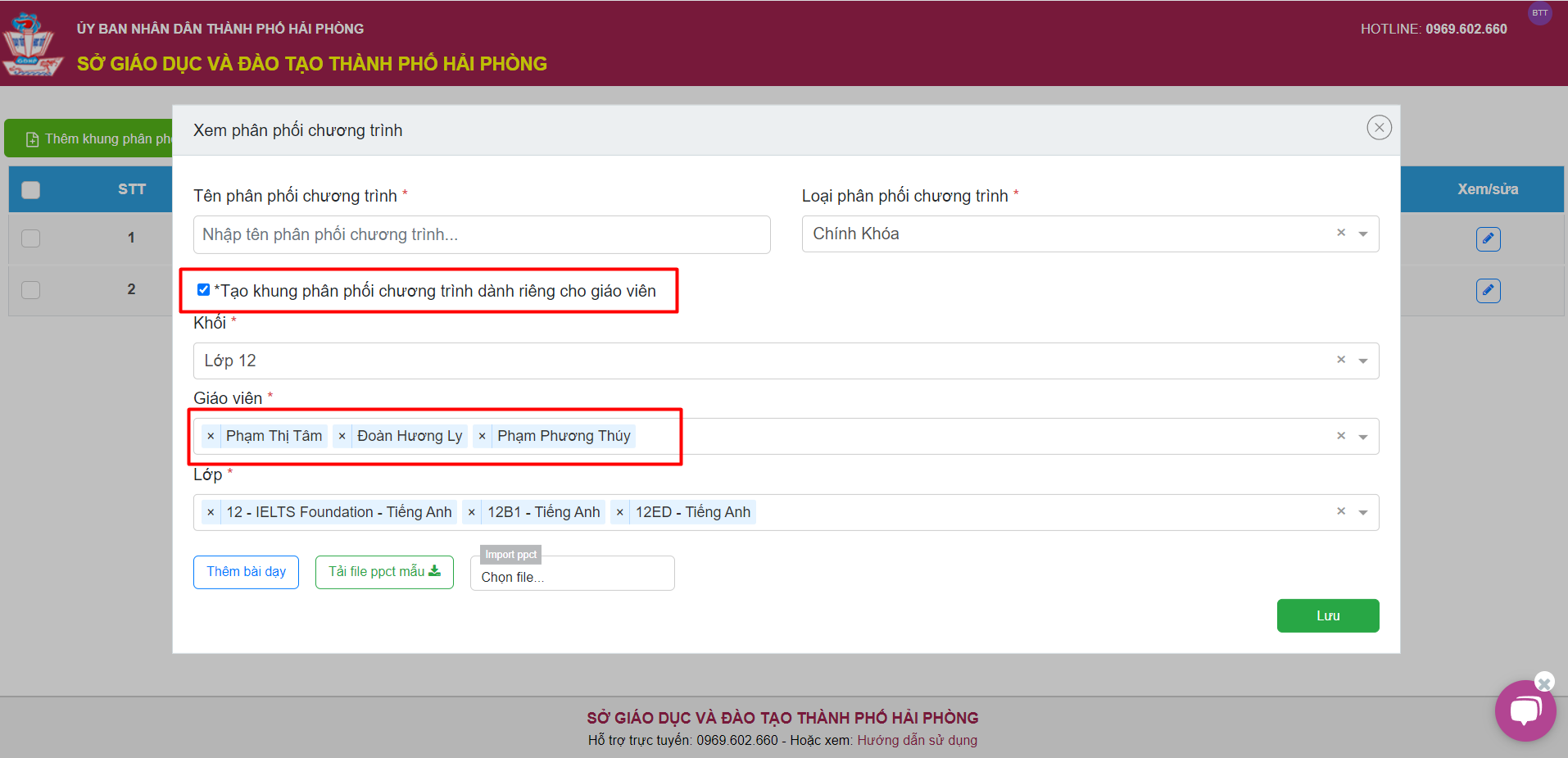Viewport: 1568px width, 758px height.
Task: Remove Phạm Phương Thúy teacher tag
Action: coord(482,436)
